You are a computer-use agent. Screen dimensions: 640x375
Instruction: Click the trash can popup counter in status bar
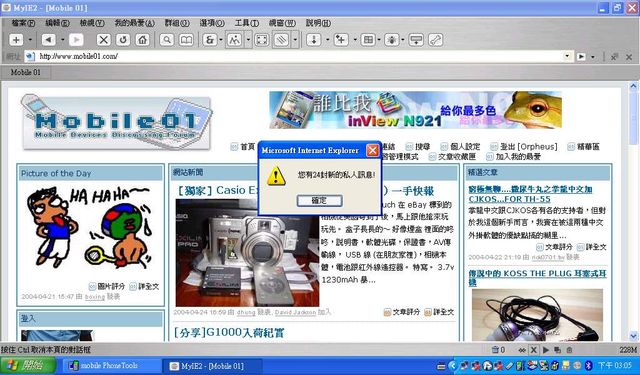click(498, 350)
